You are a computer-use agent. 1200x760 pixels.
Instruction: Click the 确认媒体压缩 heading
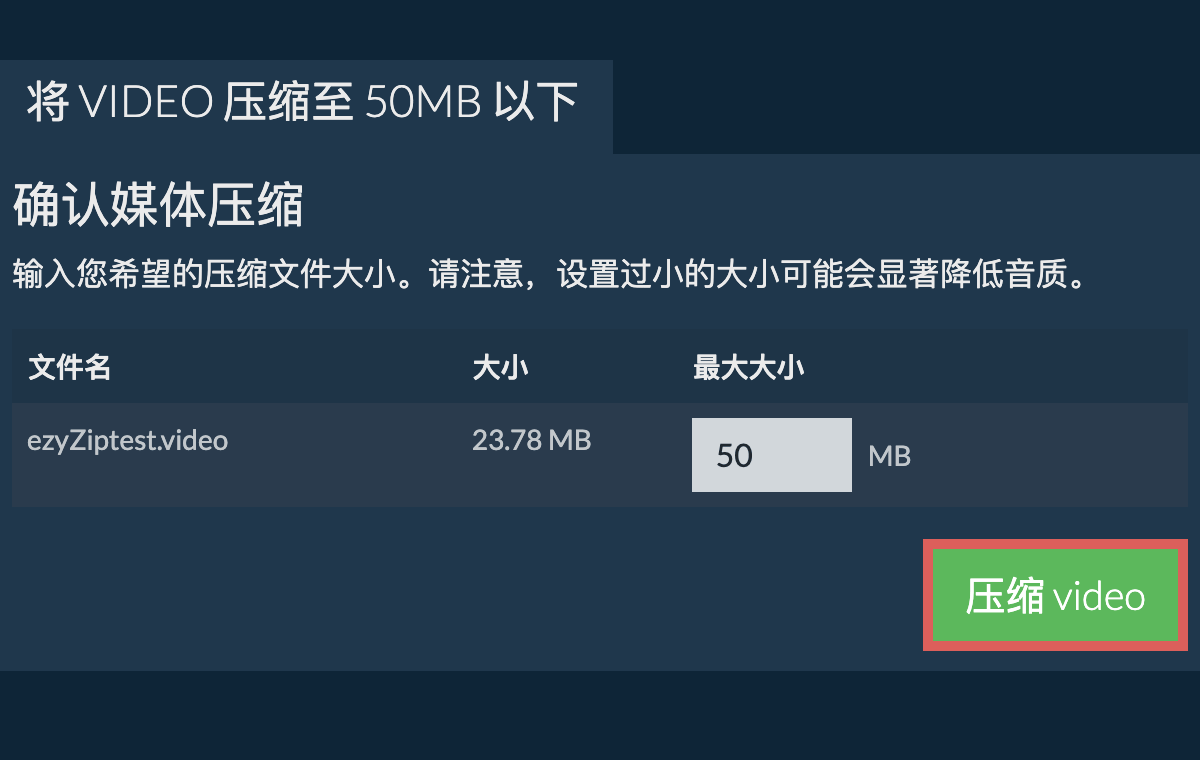158,207
